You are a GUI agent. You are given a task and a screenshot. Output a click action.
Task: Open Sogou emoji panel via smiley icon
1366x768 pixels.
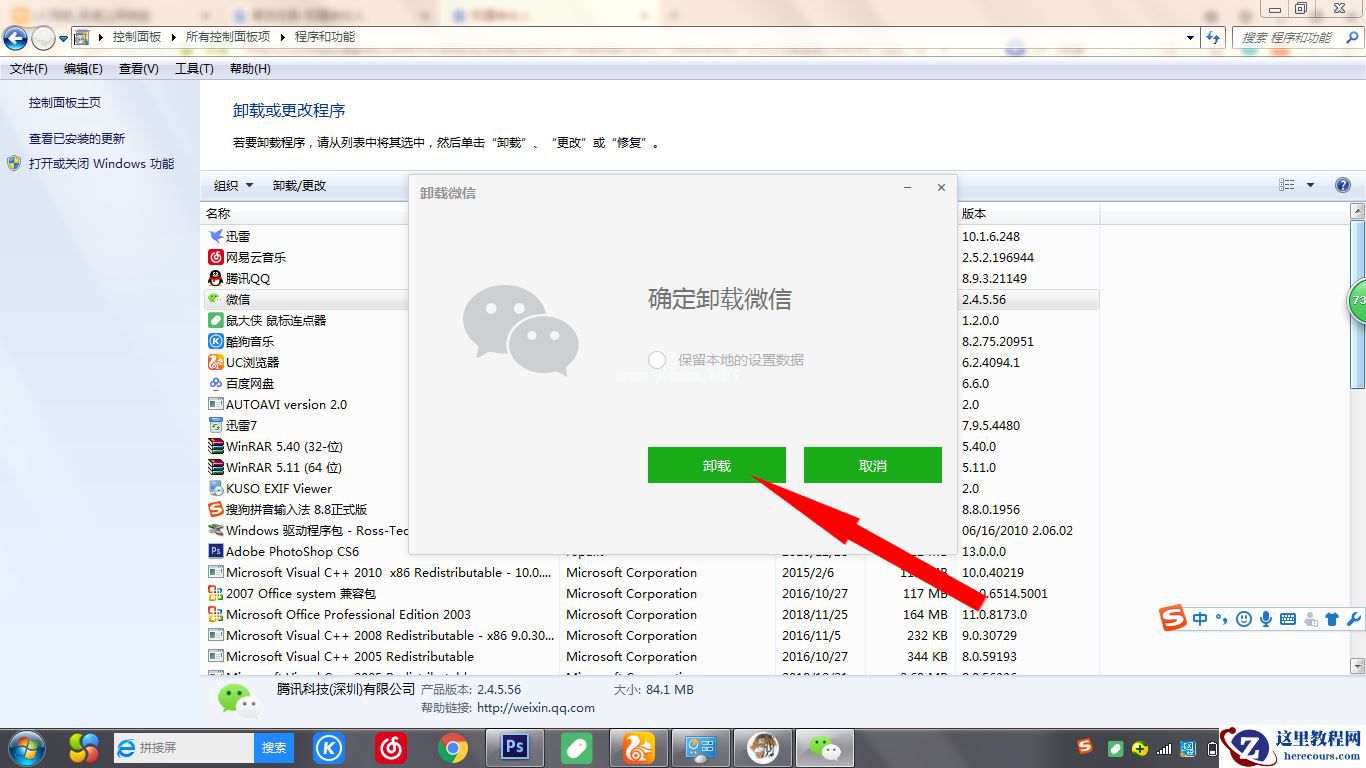click(x=1244, y=618)
